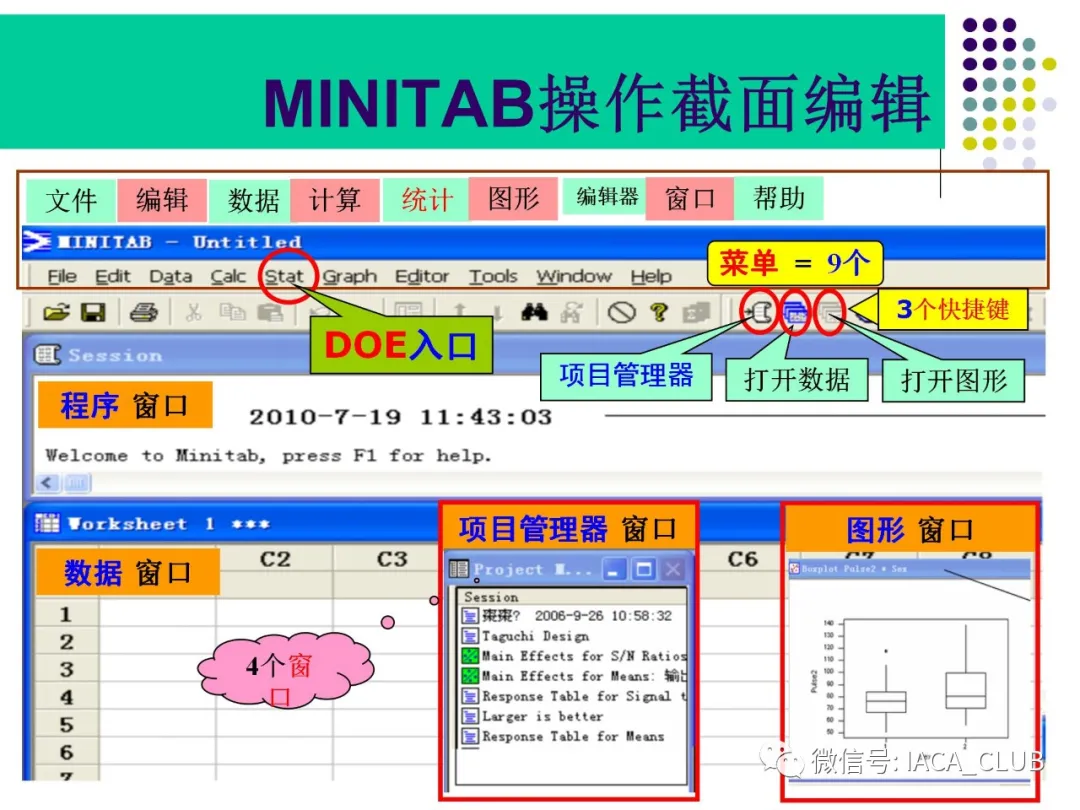This screenshot has width=1080, height=810.
Task: Click the Paste toolbar icon
Action: [x=270, y=313]
